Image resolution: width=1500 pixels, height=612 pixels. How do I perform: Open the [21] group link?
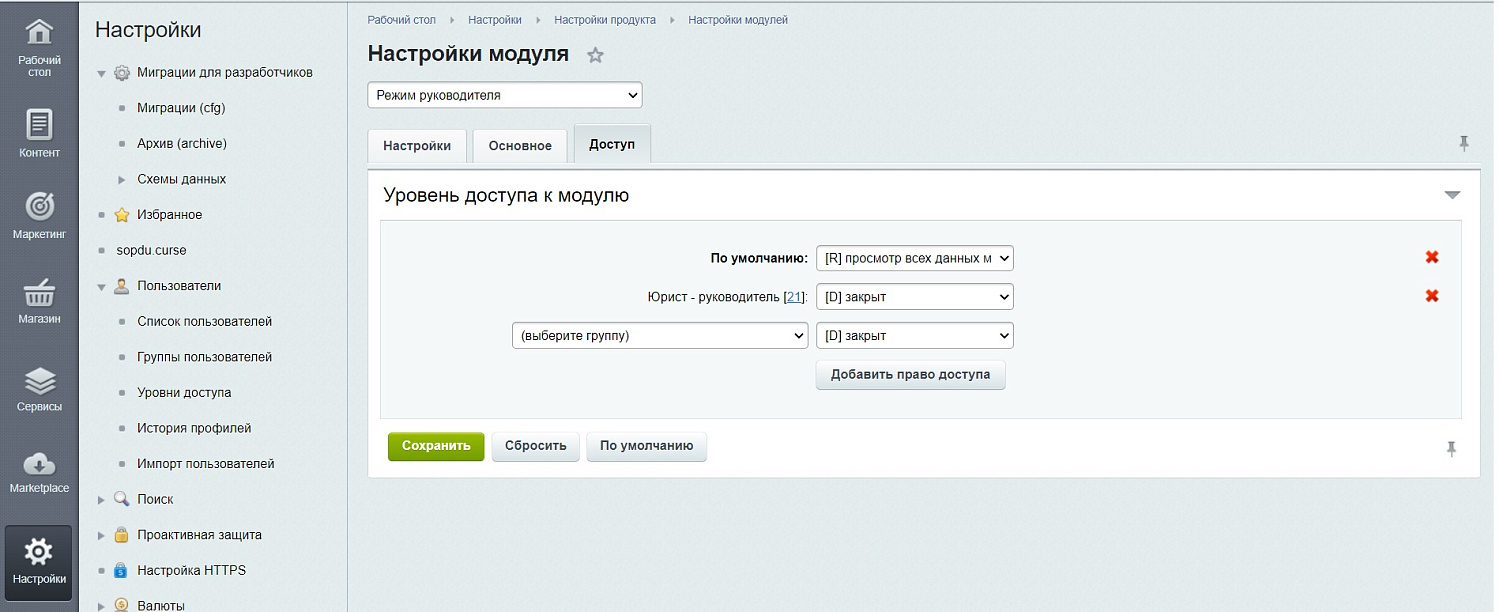pyautogui.click(x=795, y=295)
